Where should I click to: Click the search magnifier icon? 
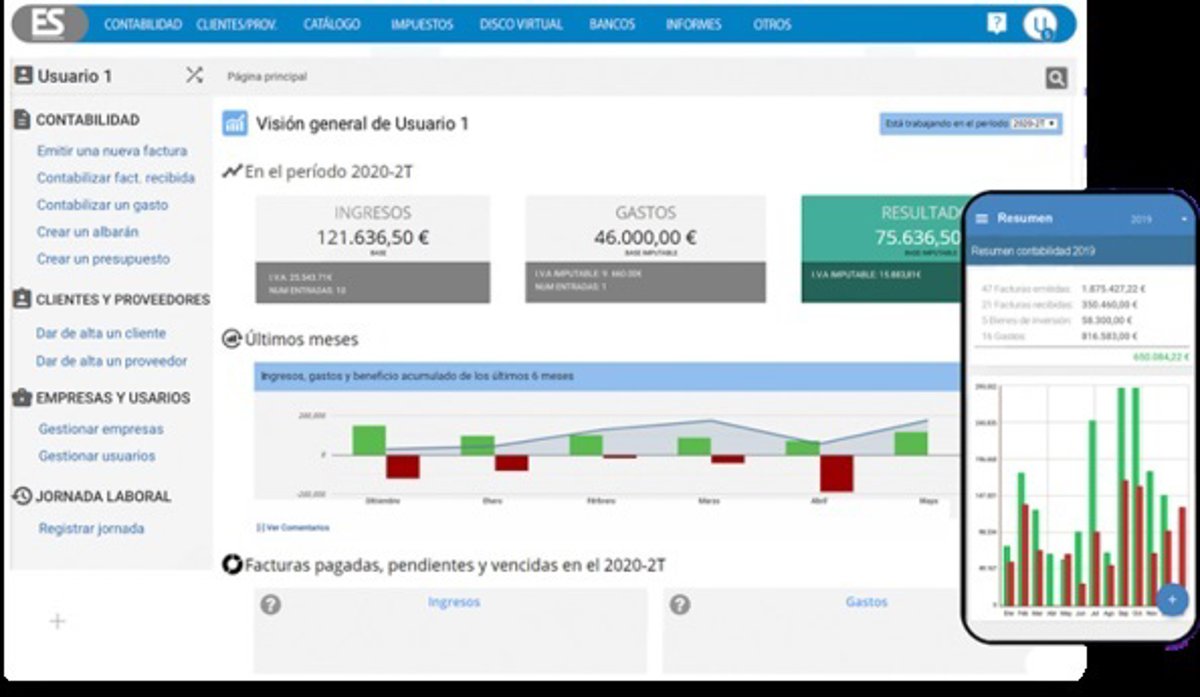click(x=1056, y=78)
